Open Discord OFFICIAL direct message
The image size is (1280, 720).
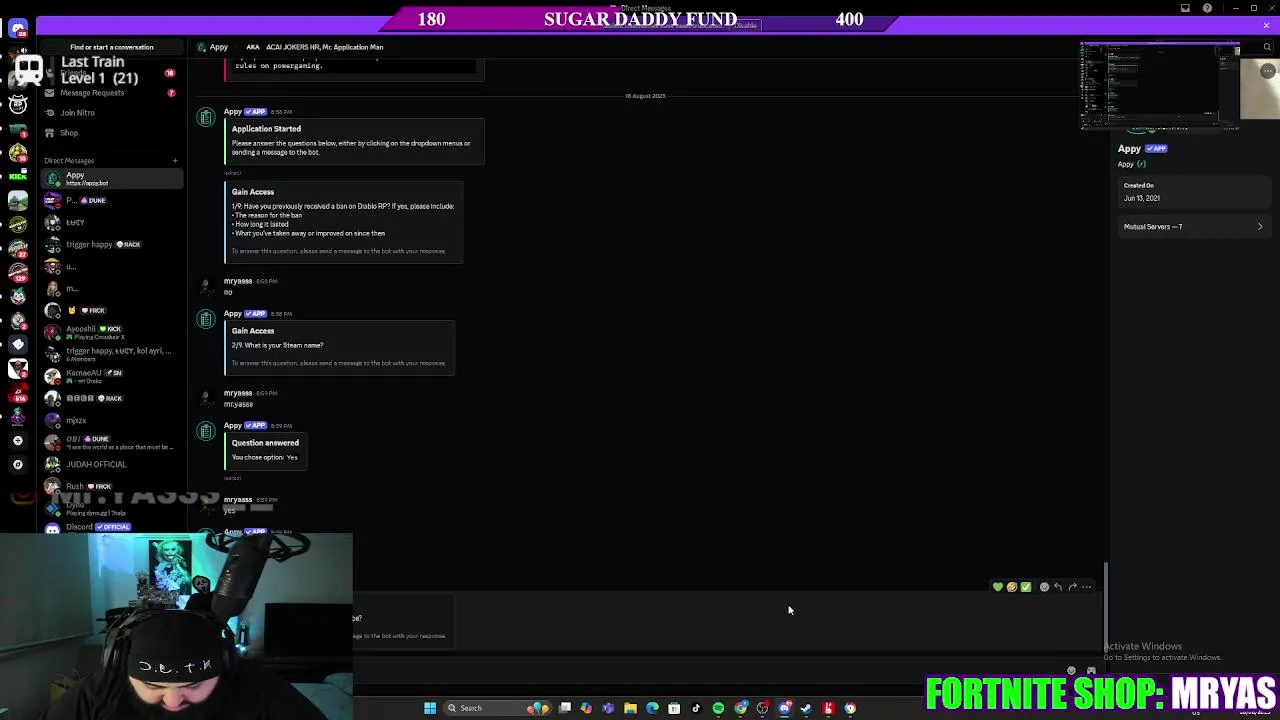coord(112,527)
